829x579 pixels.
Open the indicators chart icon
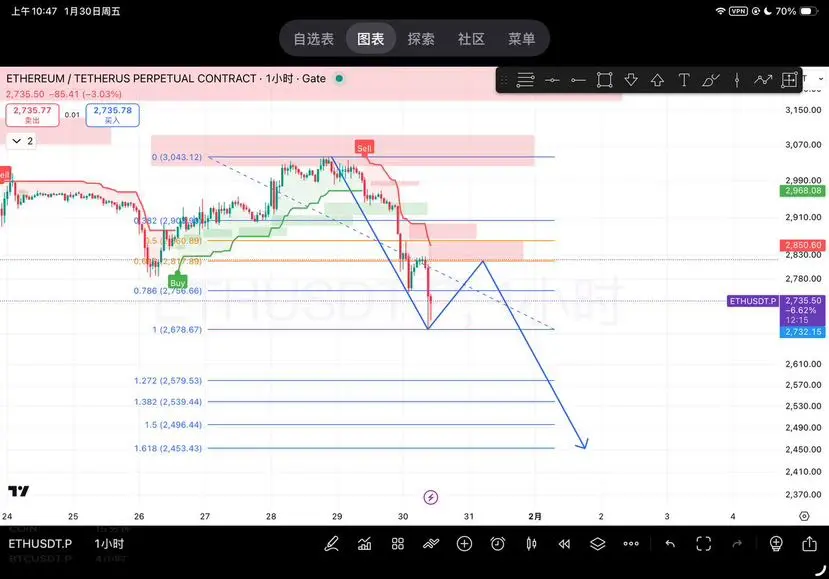[x=364, y=544]
